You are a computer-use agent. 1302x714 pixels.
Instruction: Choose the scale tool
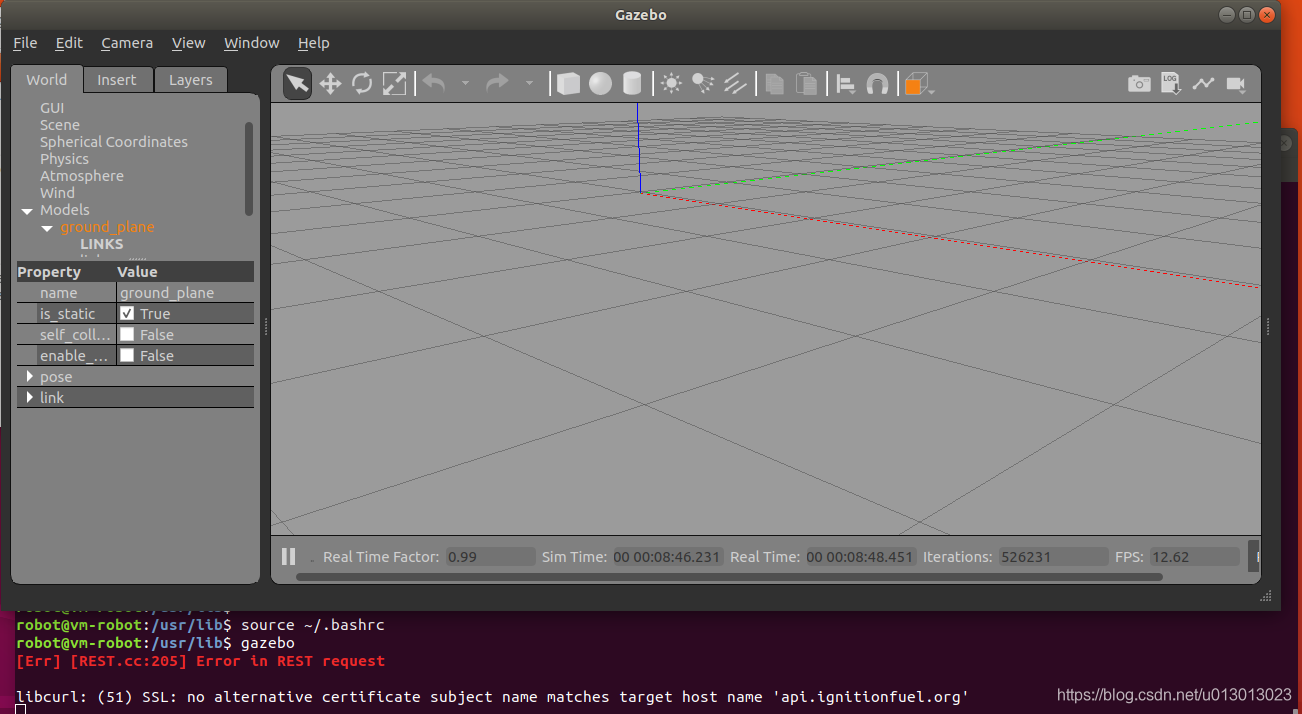tap(394, 84)
